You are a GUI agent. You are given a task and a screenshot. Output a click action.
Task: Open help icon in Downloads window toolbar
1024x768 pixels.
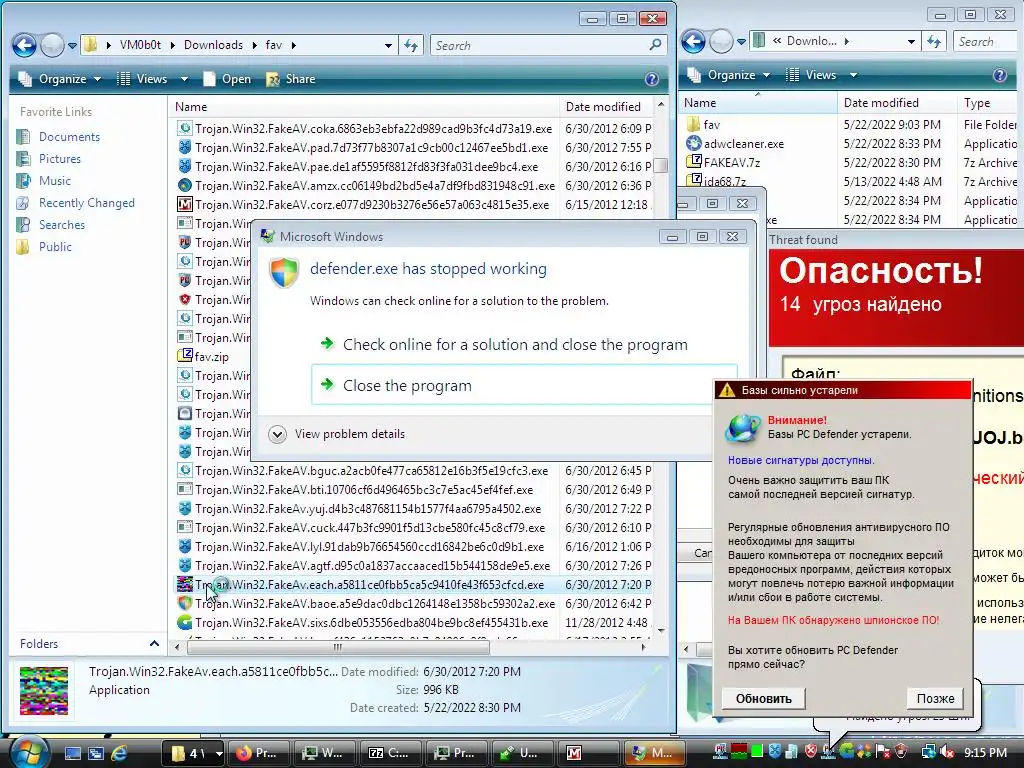1000,75
